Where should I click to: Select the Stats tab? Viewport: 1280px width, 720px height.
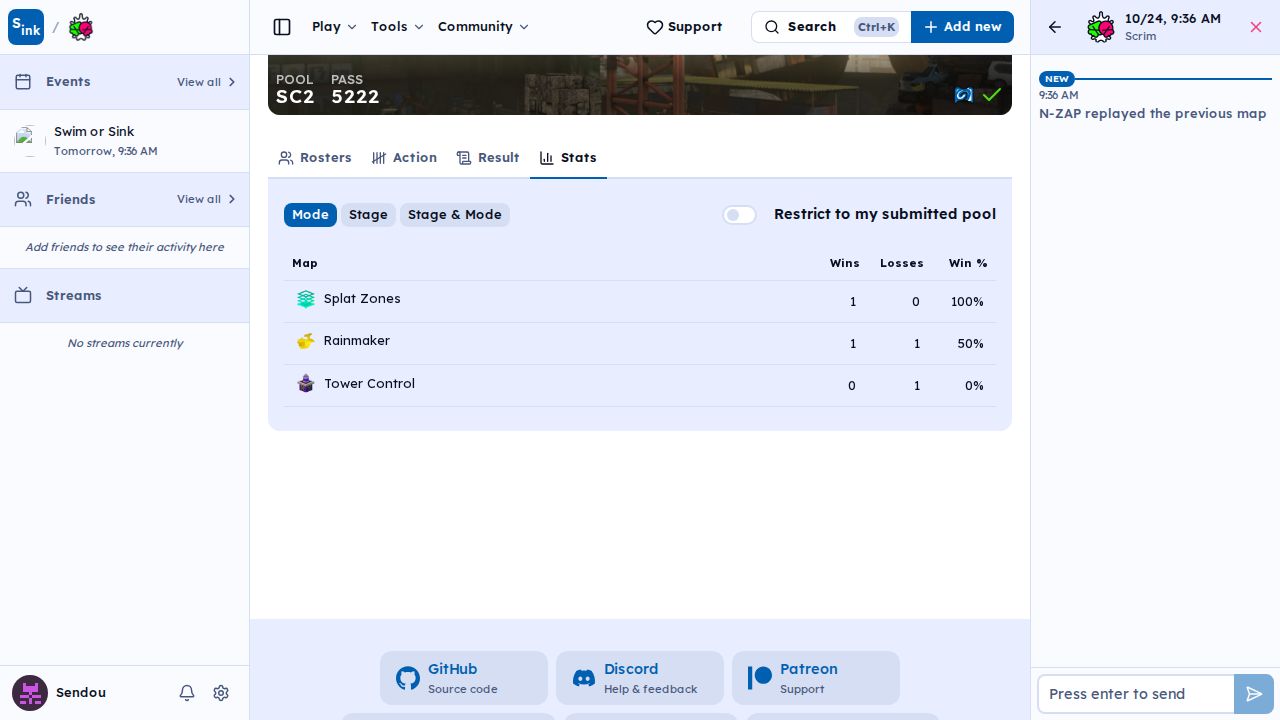[x=568, y=158]
